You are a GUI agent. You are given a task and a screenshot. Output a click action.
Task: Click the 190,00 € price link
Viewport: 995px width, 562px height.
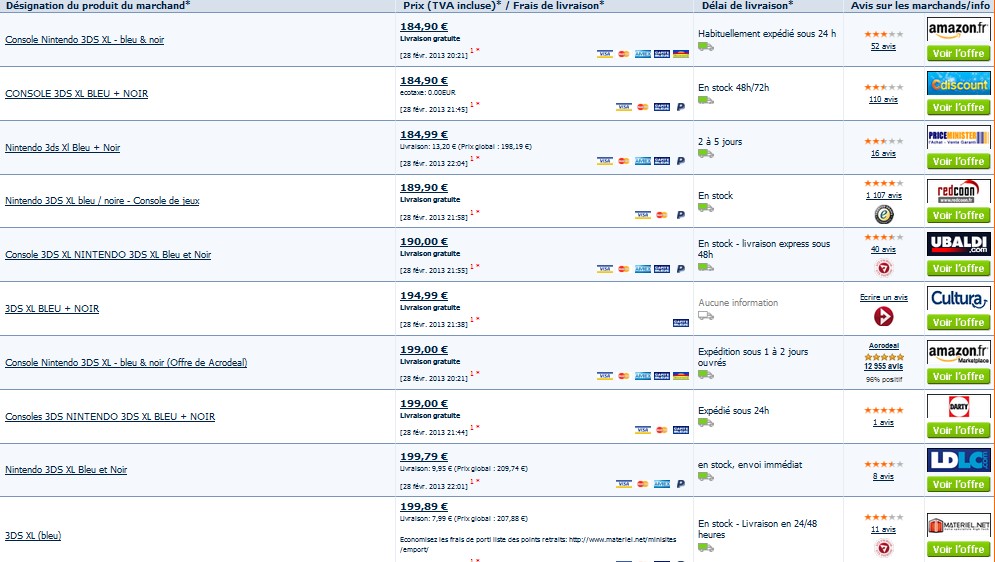point(424,242)
